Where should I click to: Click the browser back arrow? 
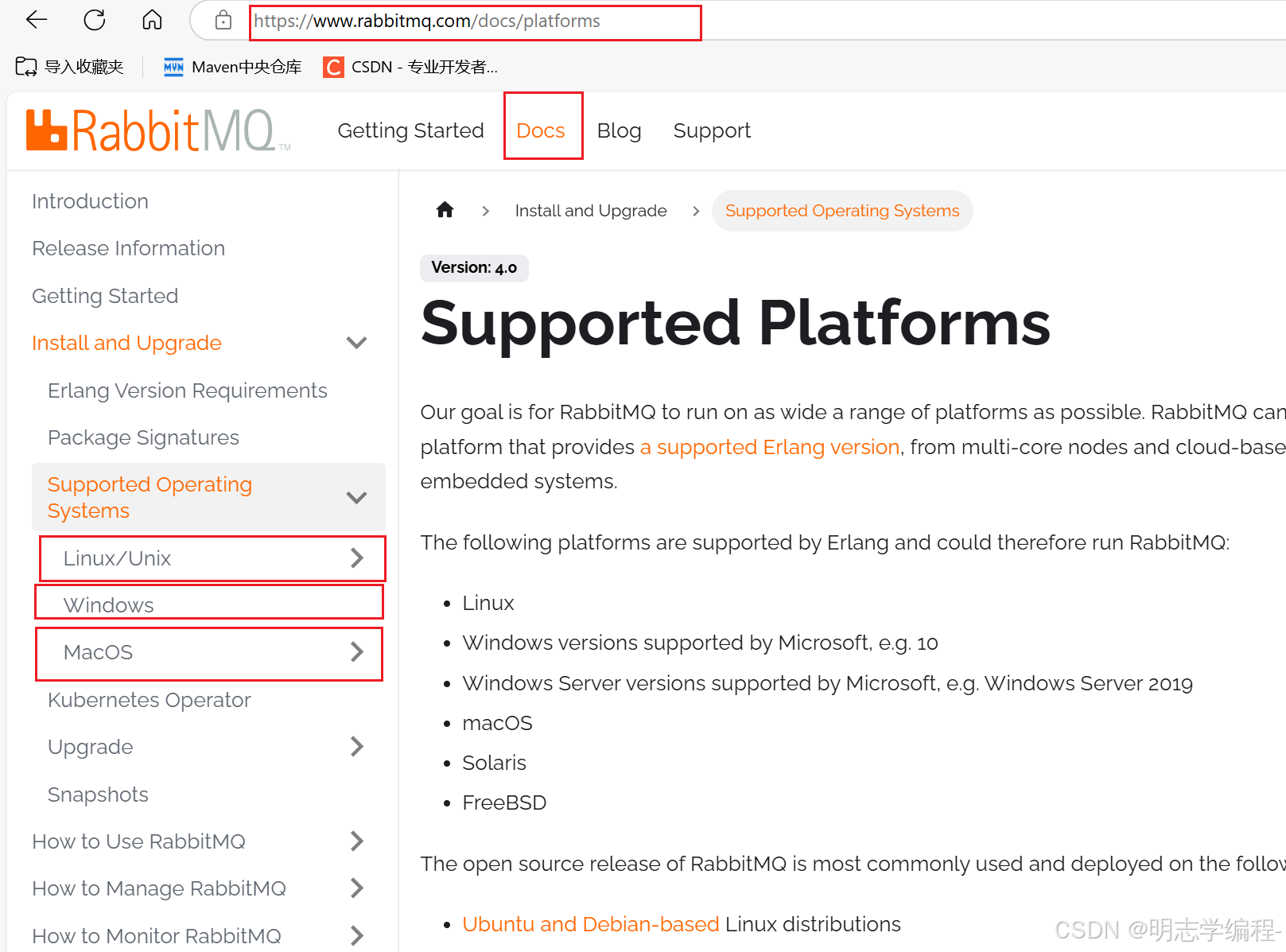pyautogui.click(x=37, y=20)
